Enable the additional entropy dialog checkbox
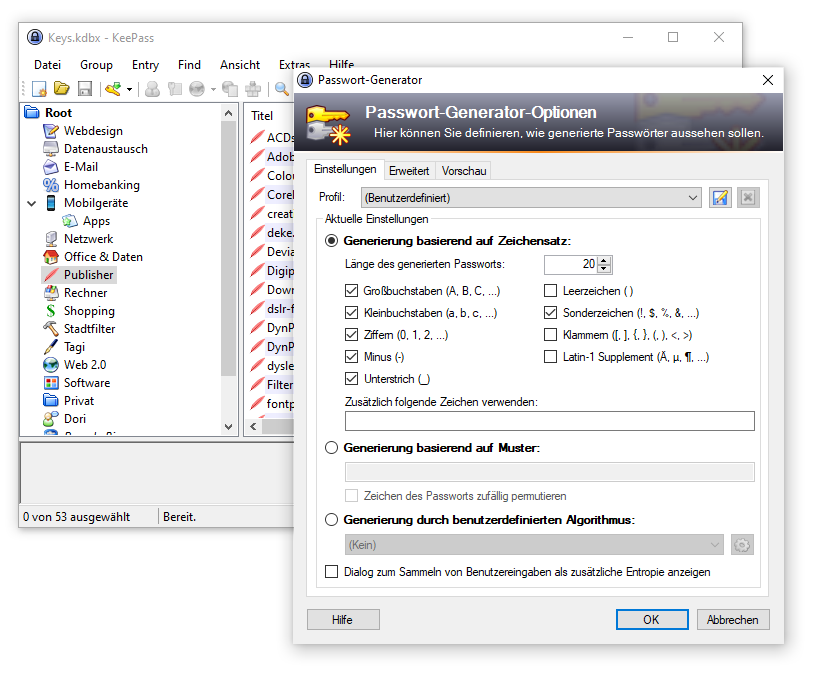Image resolution: width=820 pixels, height=673 pixels. click(x=332, y=572)
